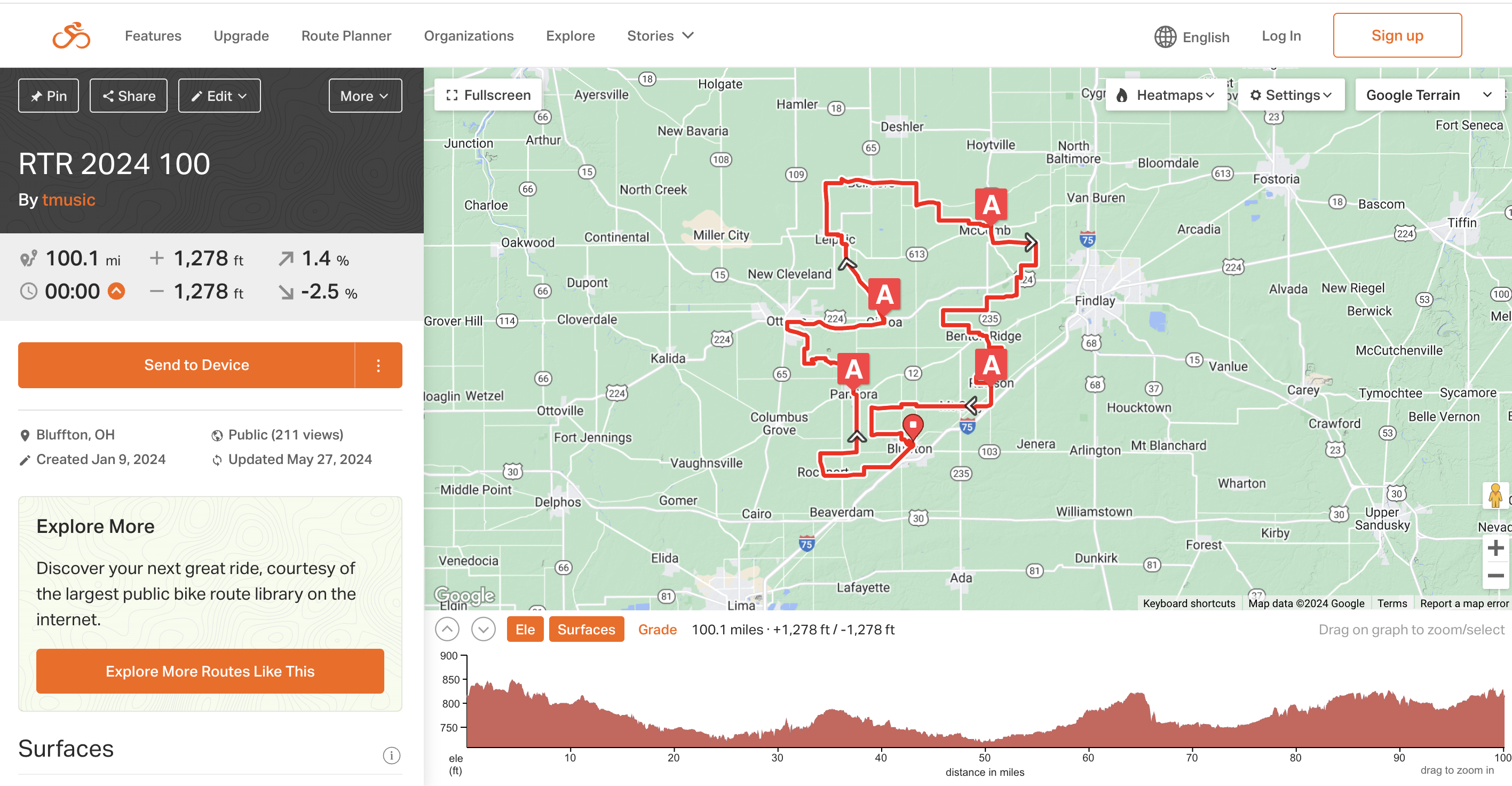Click the down-arrow circle on elevation panel
This screenshot has width=1512, height=786.
click(x=483, y=629)
